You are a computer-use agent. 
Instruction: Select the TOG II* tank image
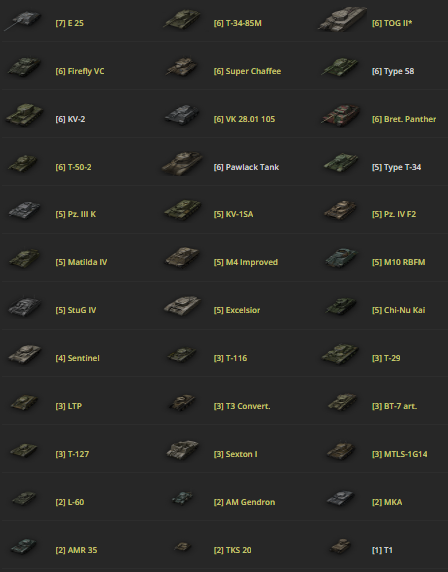point(342,19)
